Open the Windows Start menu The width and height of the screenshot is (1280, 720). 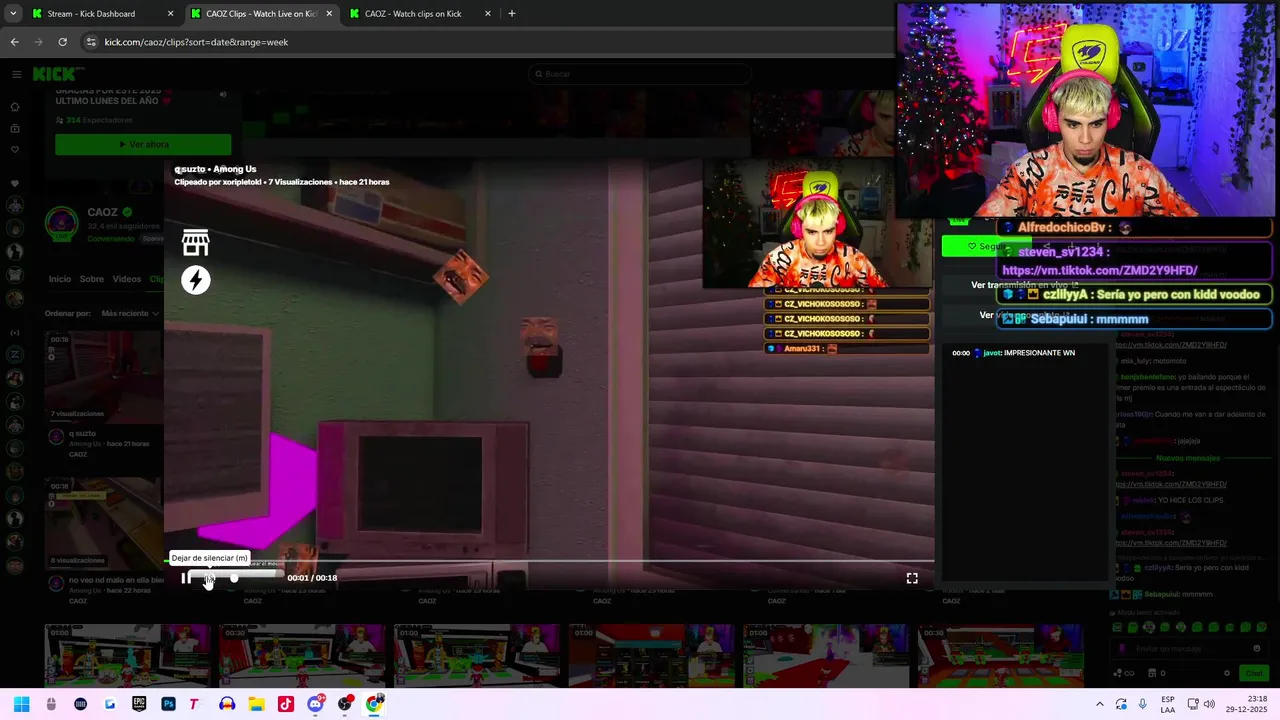(x=22, y=704)
